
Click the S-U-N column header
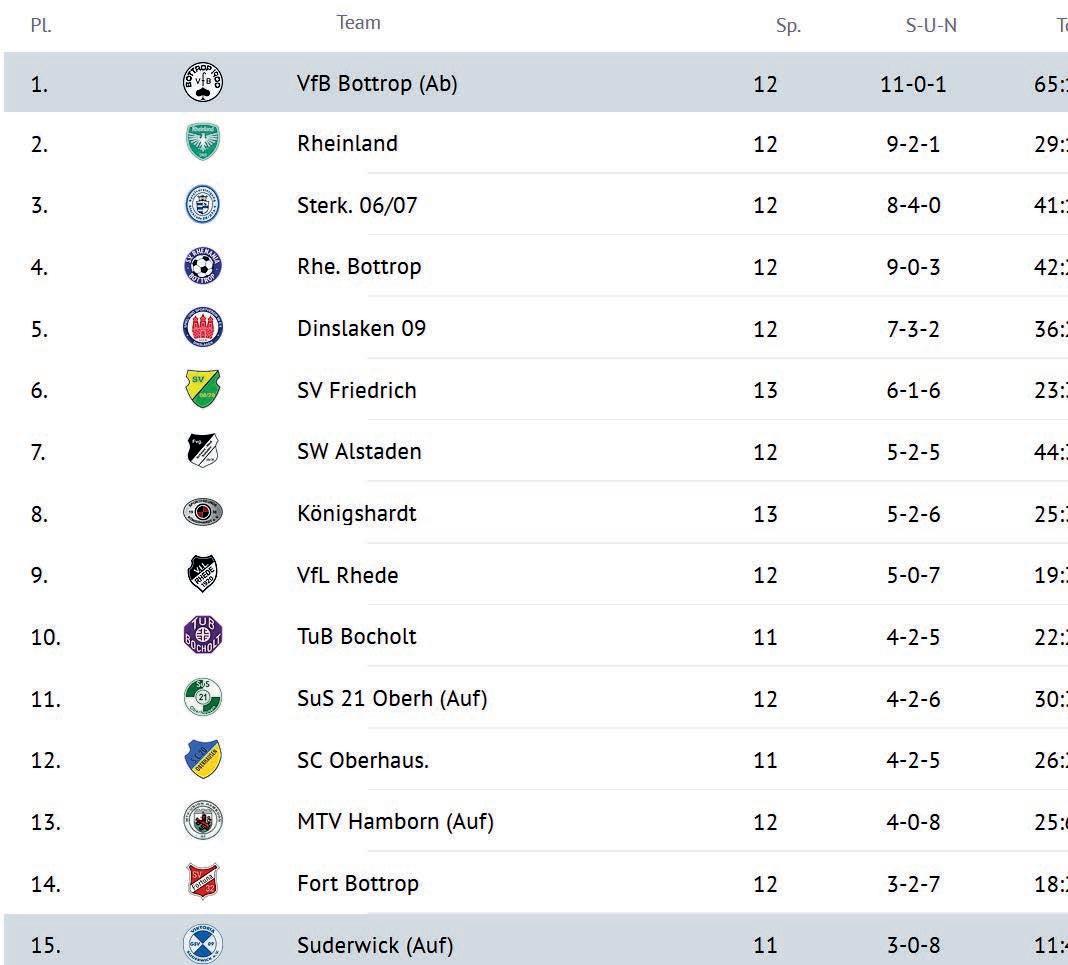pyautogui.click(x=931, y=26)
